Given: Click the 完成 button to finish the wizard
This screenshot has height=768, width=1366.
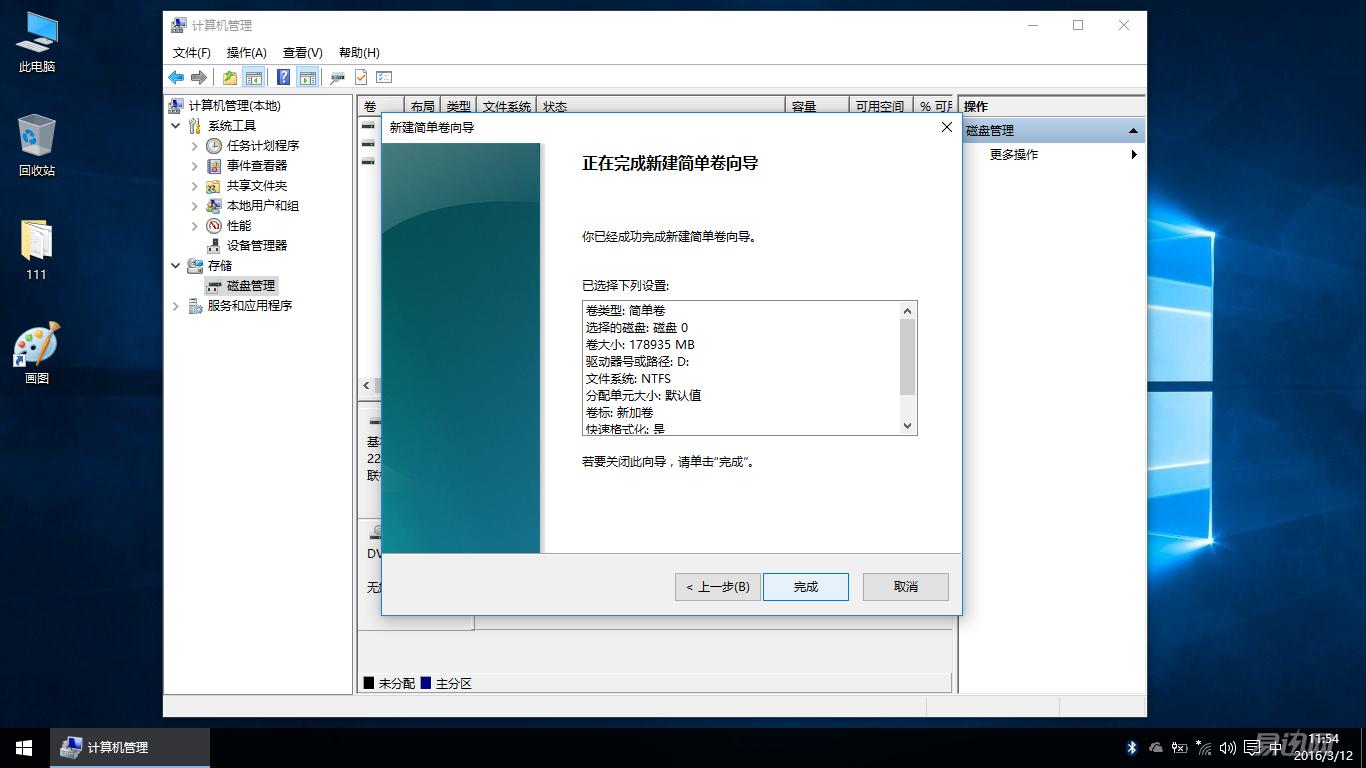Looking at the screenshot, I should pos(806,587).
